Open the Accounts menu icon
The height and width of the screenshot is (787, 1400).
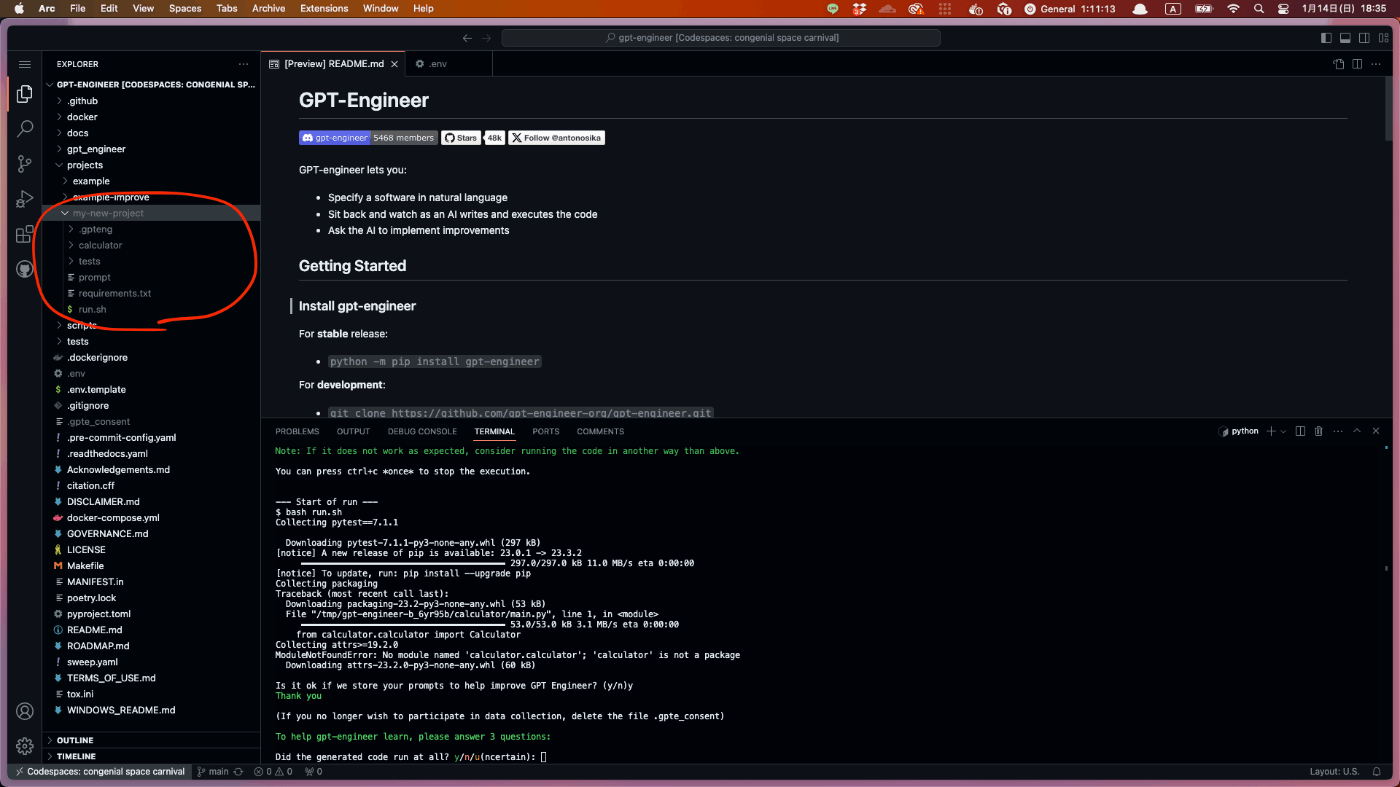click(x=25, y=712)
